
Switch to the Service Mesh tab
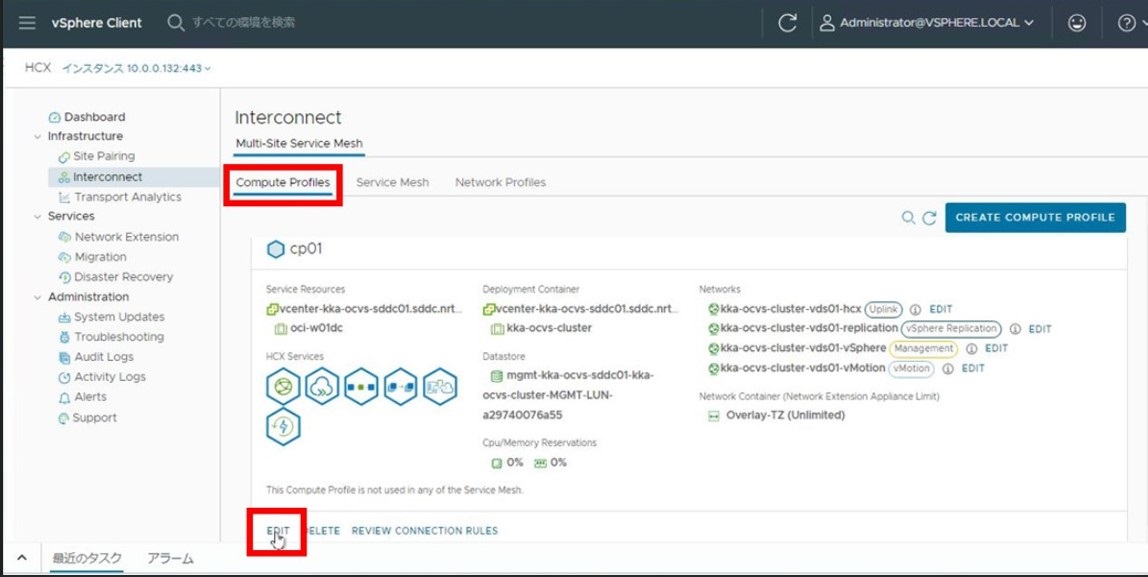pos(392,182)
